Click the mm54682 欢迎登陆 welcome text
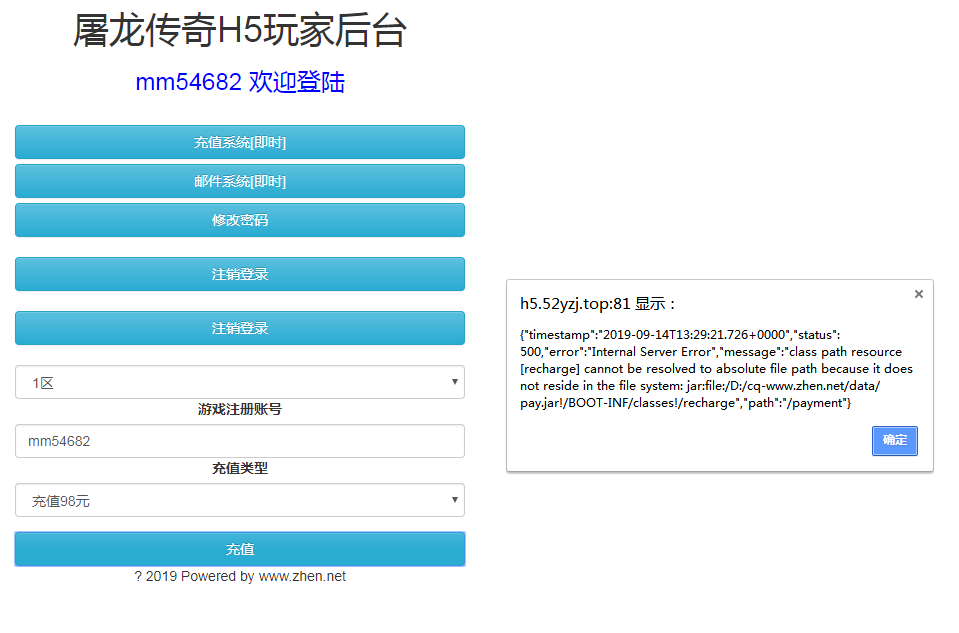Screen dimensions: 959x633 [x=240, y=82]
